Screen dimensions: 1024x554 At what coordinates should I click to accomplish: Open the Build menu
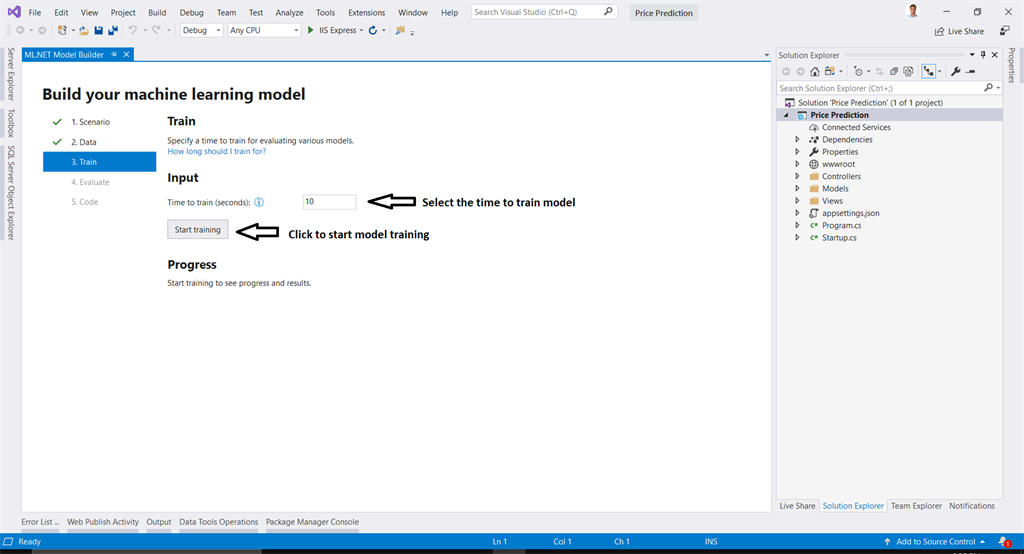(157, 12)
